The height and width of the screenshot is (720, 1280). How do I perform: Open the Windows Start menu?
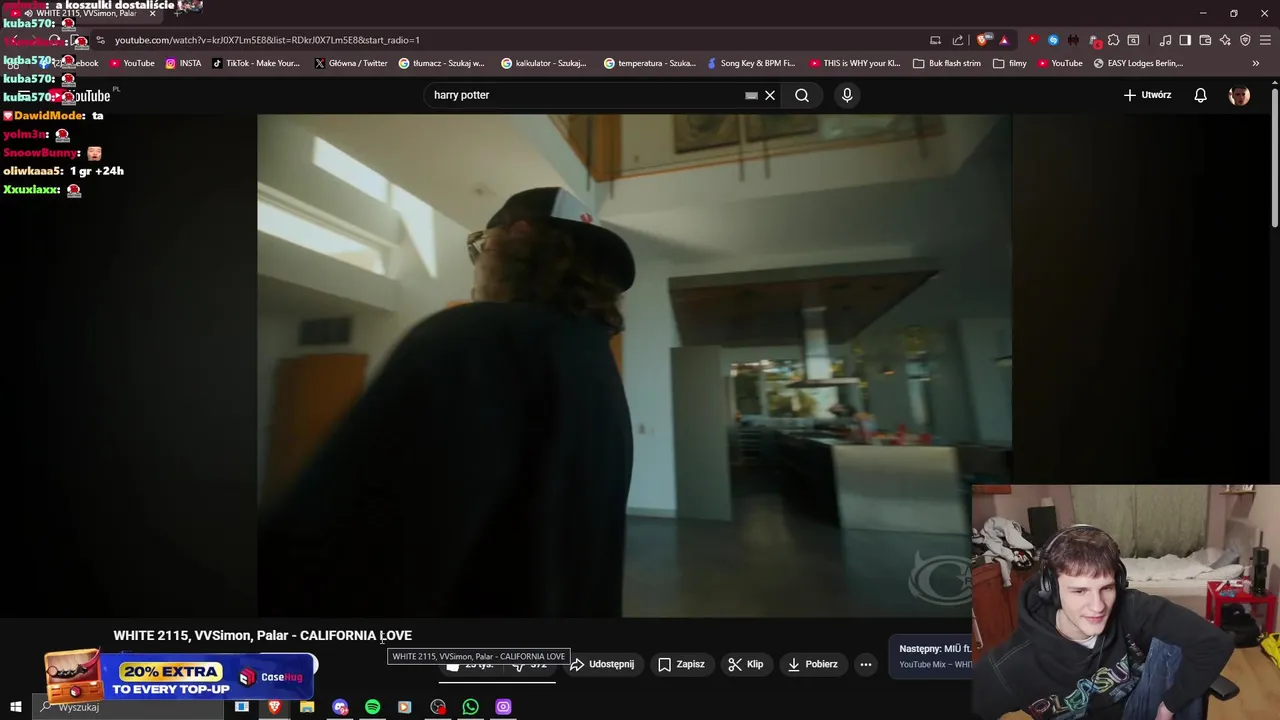[15, 707]
